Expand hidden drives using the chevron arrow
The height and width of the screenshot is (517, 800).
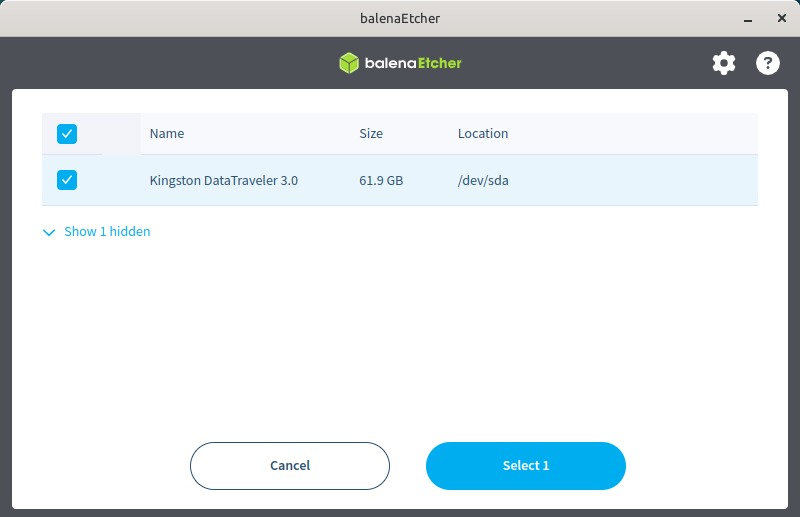point(49,232)
